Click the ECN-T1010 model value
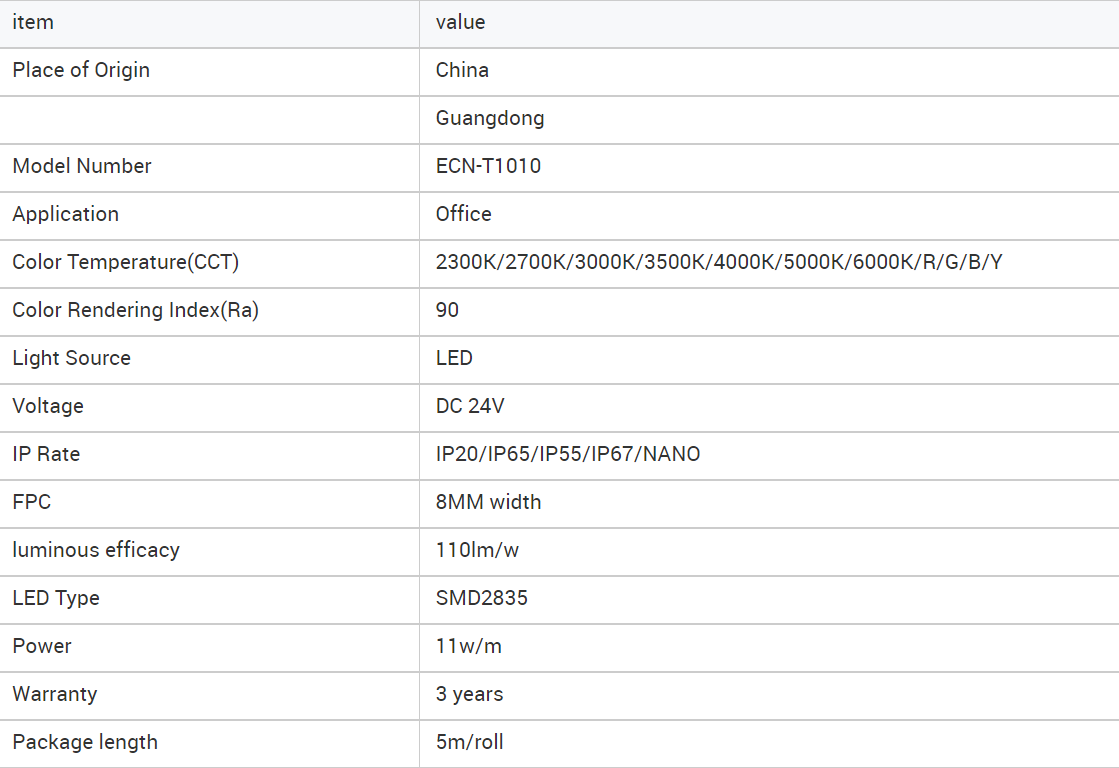1119x768 pixels. pos(488,166)
